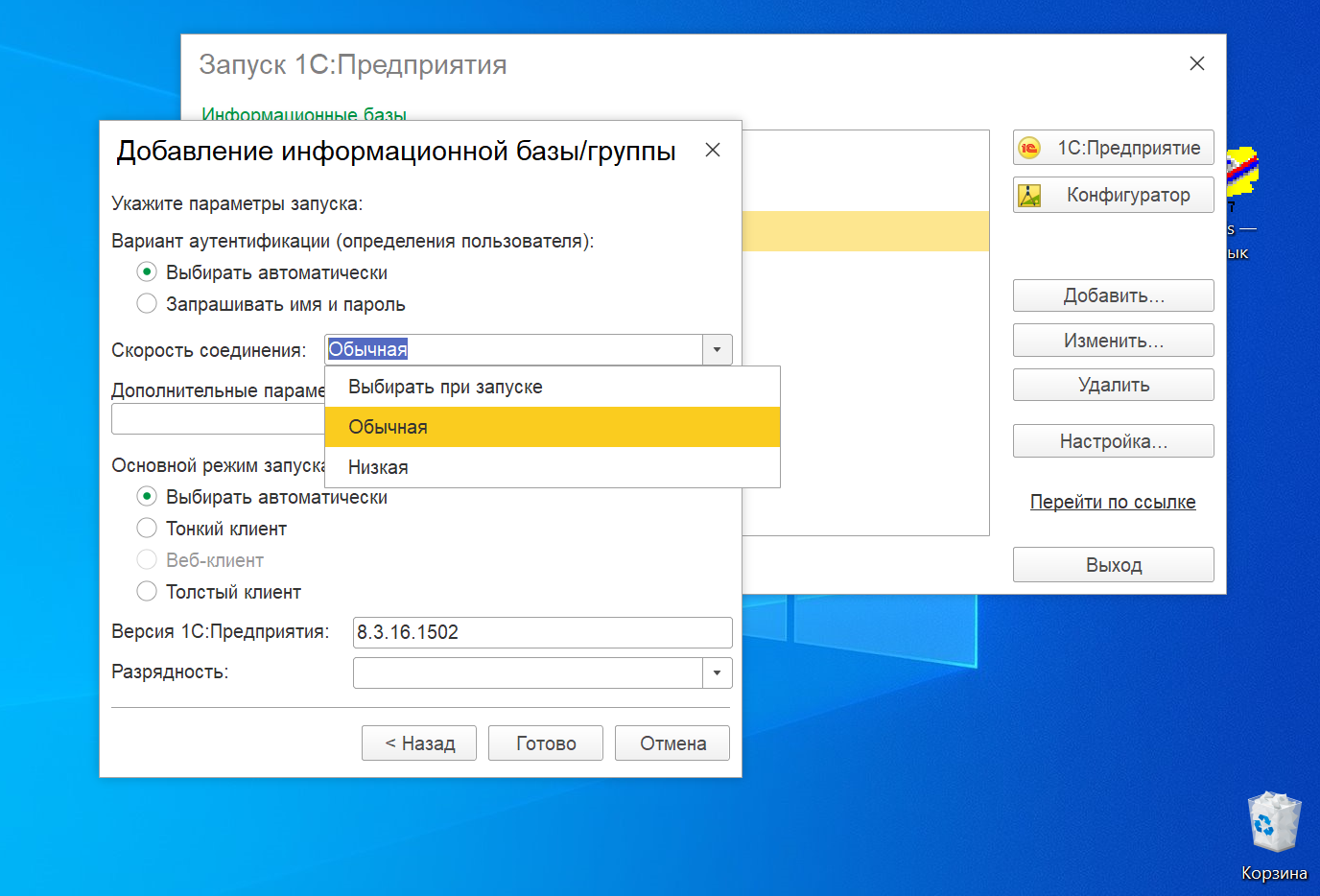Open Настройка… in the launcher window
This screenshot has height=896, width=1320.
1113,441
